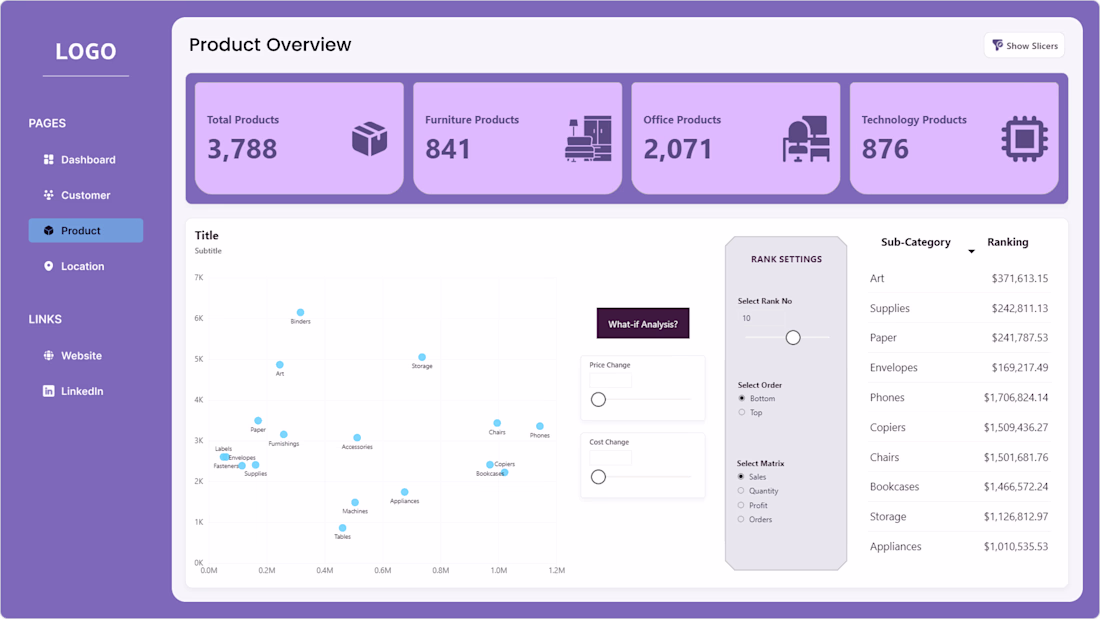Click the Sub-Category column header
The height and width of the screenshot is (619, 1100).
[x=915, y=242]
